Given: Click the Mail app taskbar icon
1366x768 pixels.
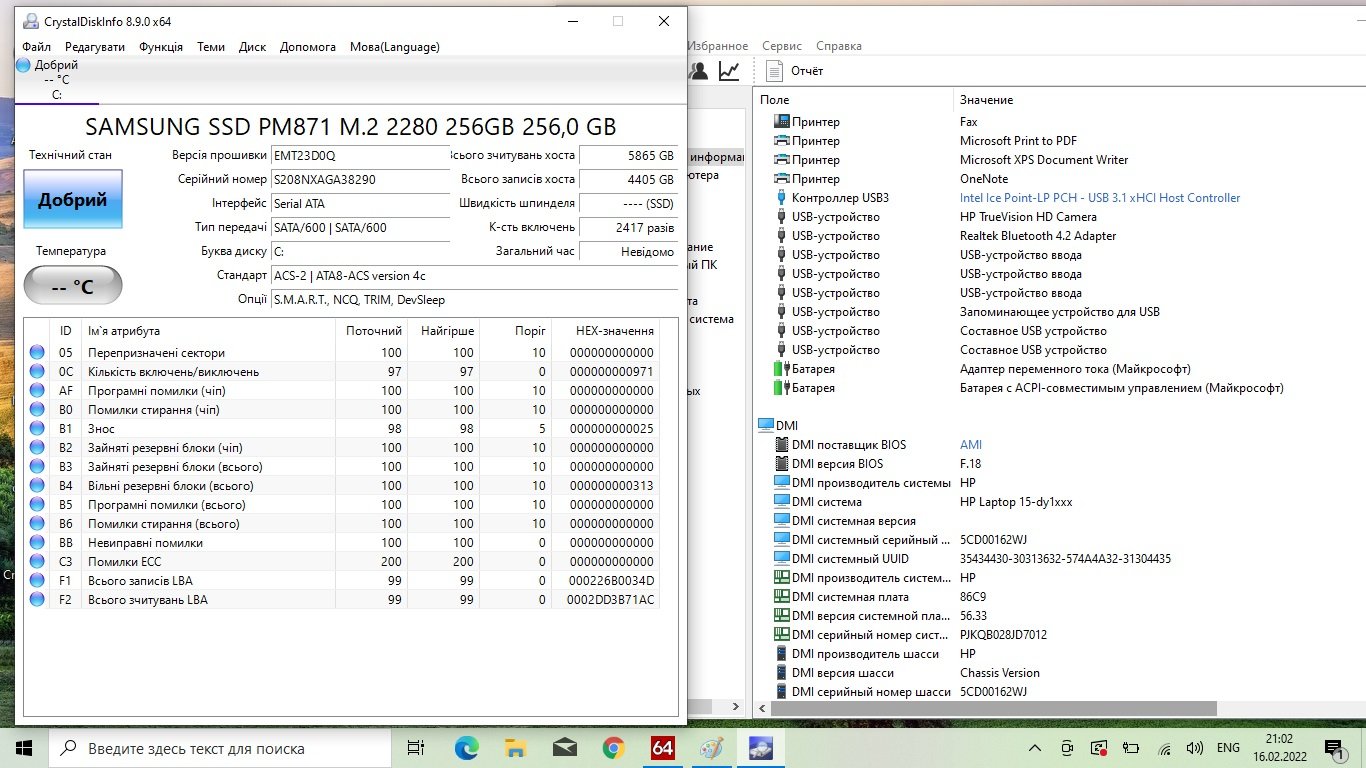Looking at the screenshot, I should click(x=564, y=748).
